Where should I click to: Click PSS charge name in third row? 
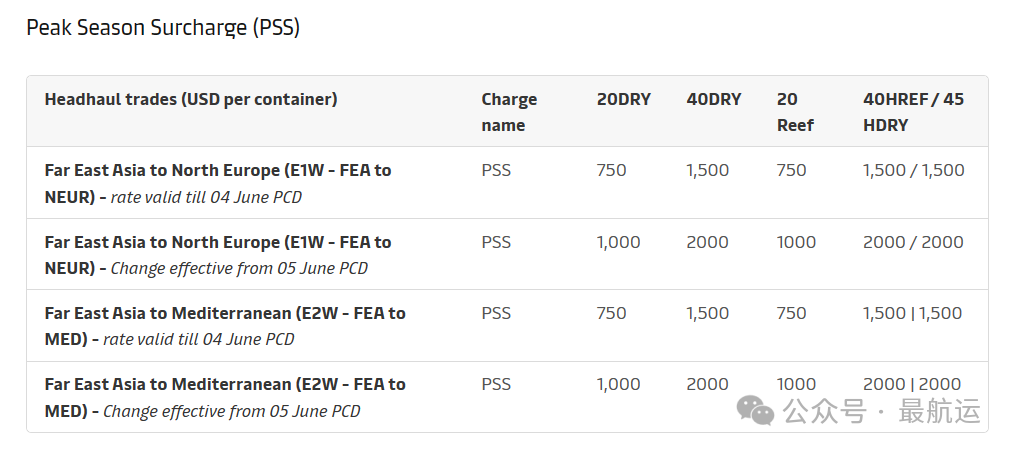click(x=496, y=313)
